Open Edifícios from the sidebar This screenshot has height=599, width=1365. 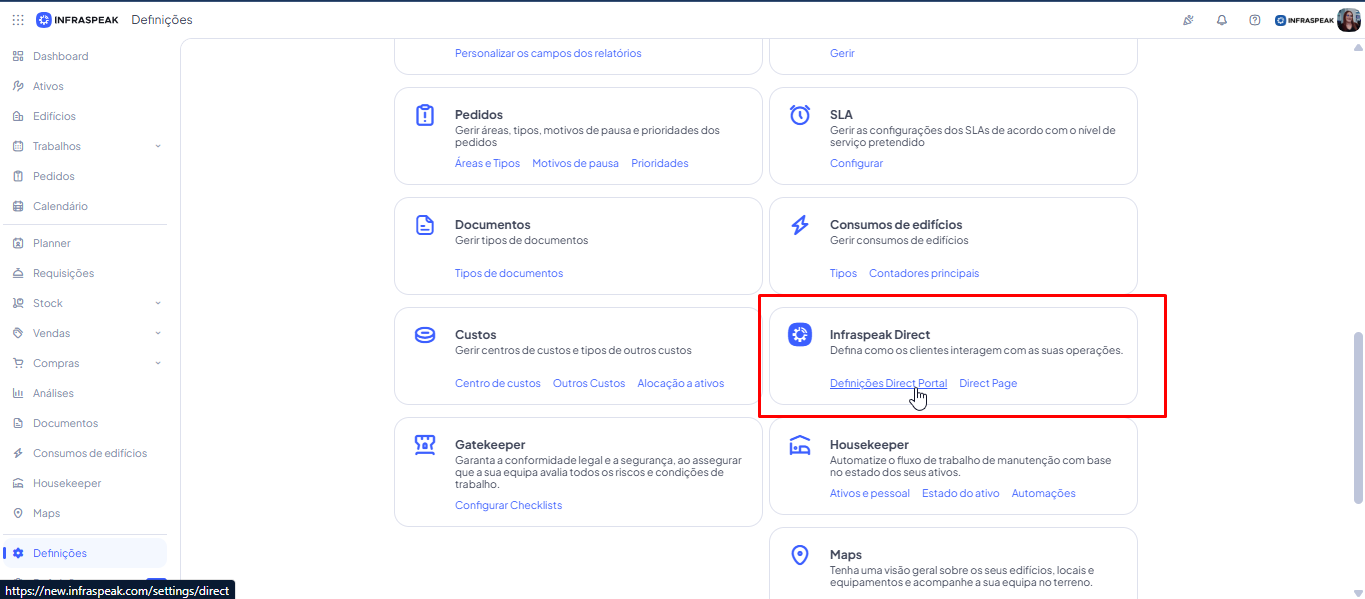coord(54,116)
